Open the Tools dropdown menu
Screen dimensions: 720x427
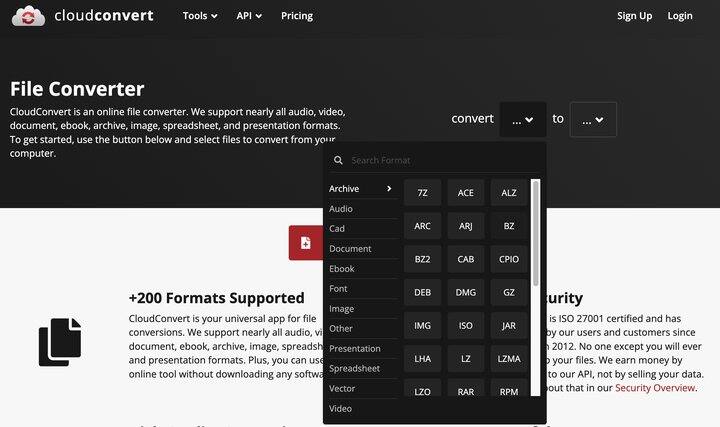click(x=200, y=16)
